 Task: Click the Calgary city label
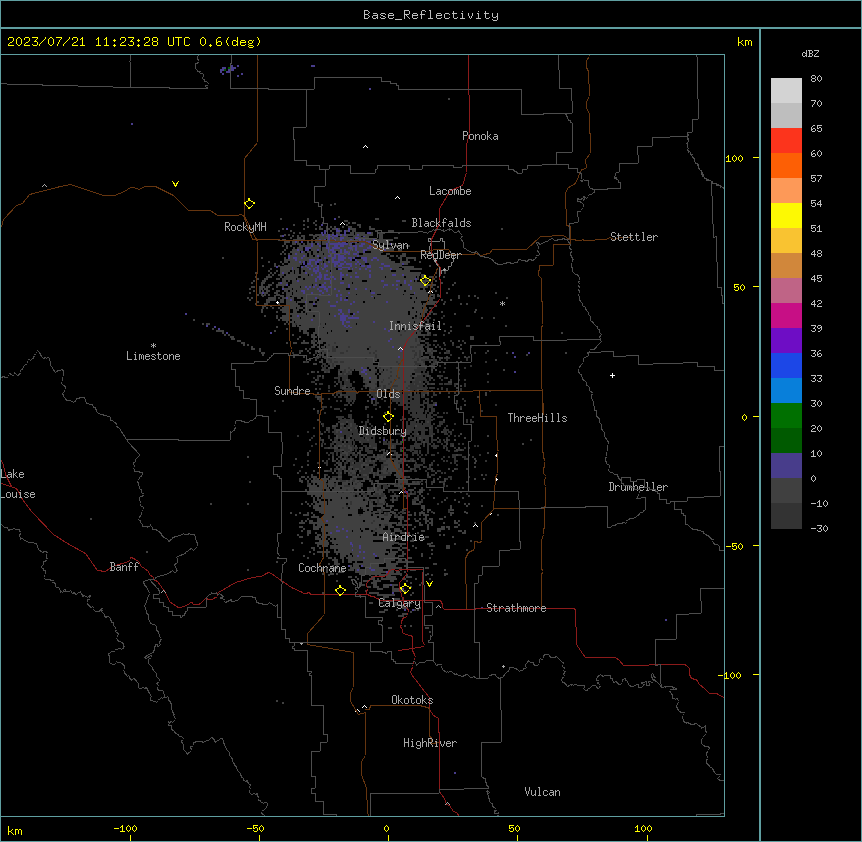399,603
